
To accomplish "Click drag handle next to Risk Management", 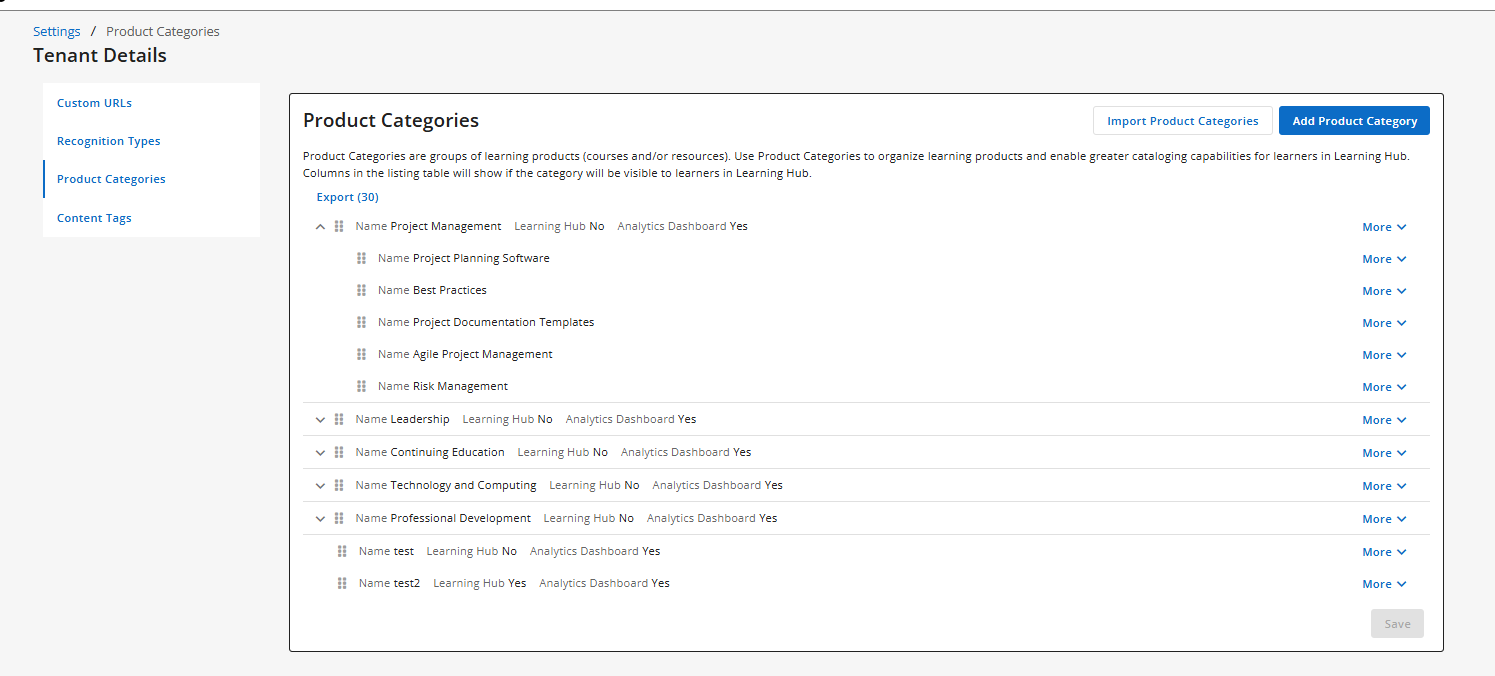I will (361, 387).
